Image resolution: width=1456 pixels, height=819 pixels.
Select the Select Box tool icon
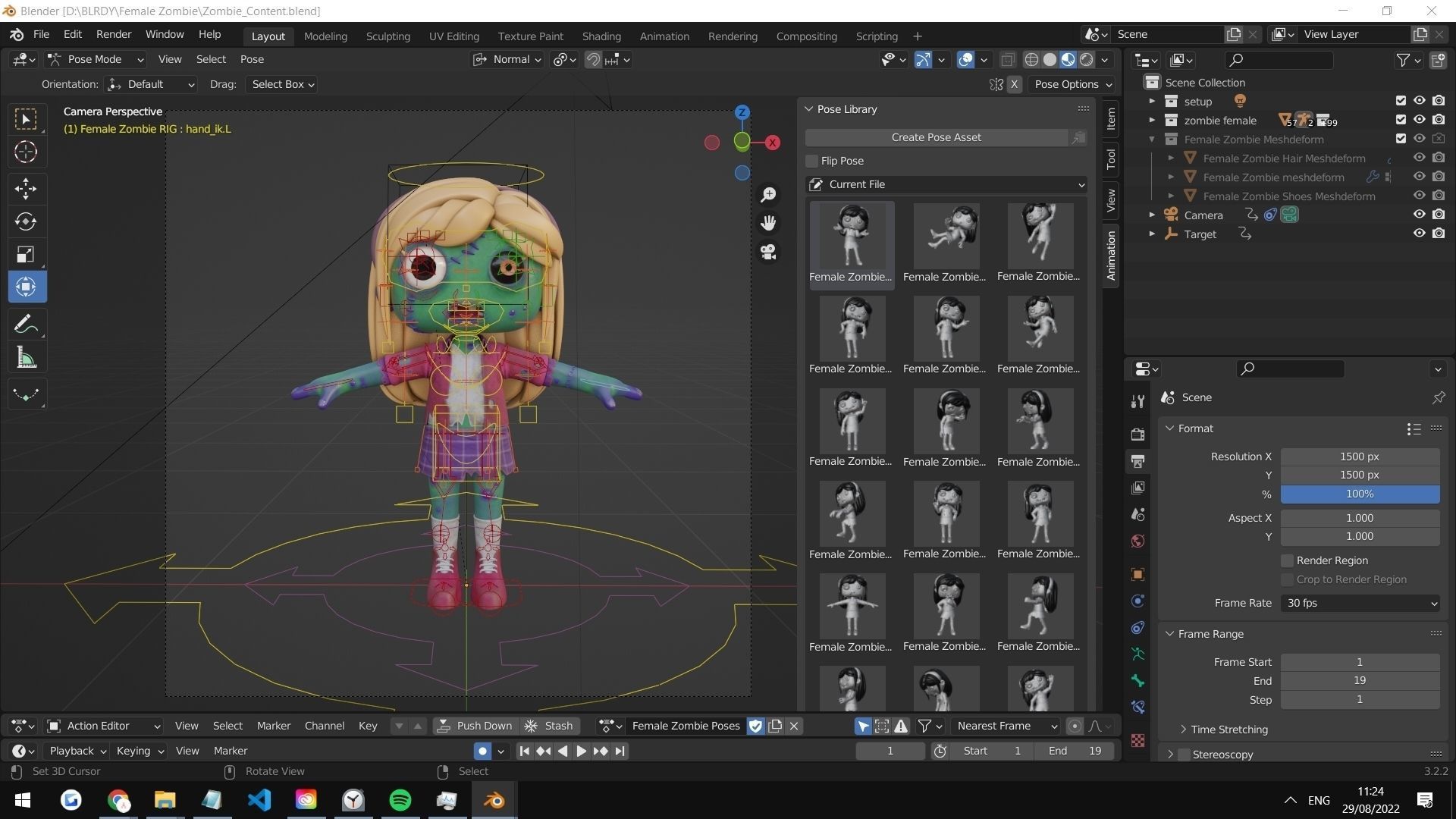[26, 119]
